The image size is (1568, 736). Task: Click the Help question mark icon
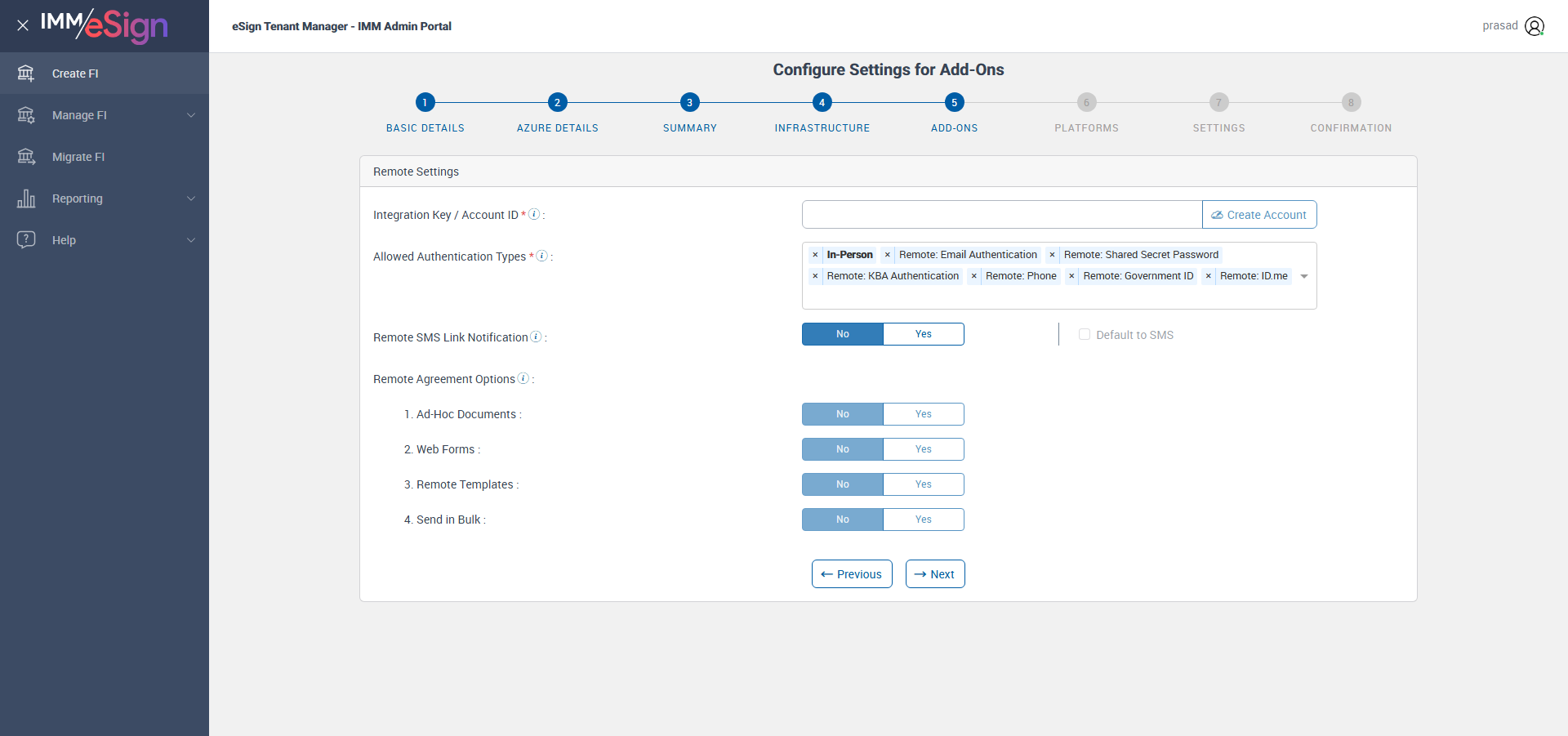click(x=26, y=240)
